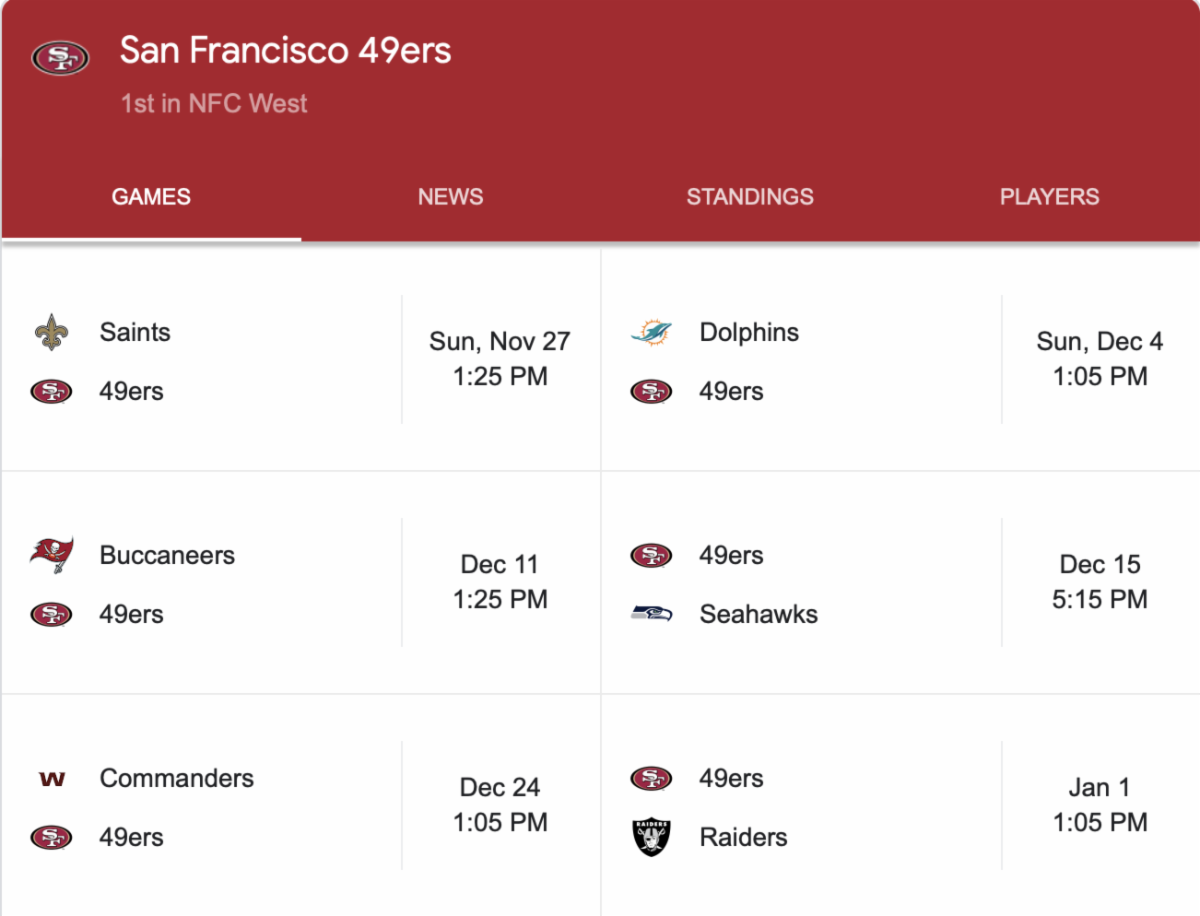Switch to the News tab
This screenshot has width=1200, height=916.
coord(450,197)
